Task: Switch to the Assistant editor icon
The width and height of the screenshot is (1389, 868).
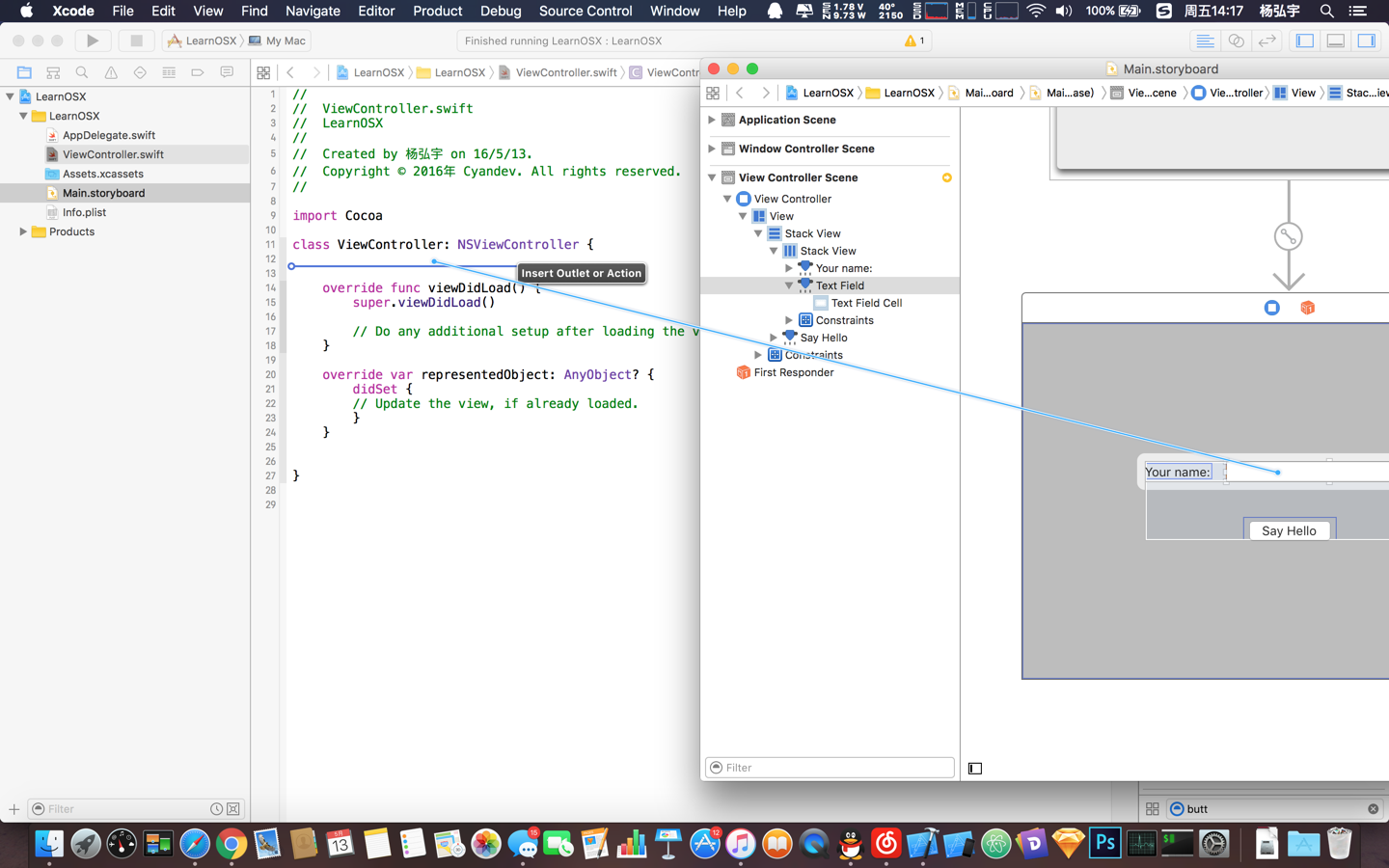Action: 1236,41
